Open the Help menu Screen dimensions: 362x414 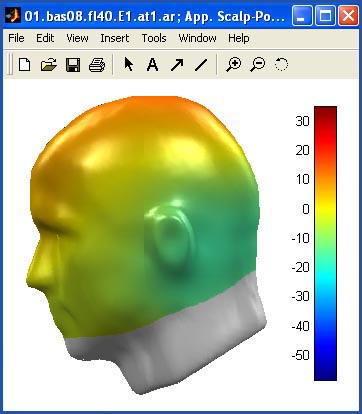tap(239, 38)
